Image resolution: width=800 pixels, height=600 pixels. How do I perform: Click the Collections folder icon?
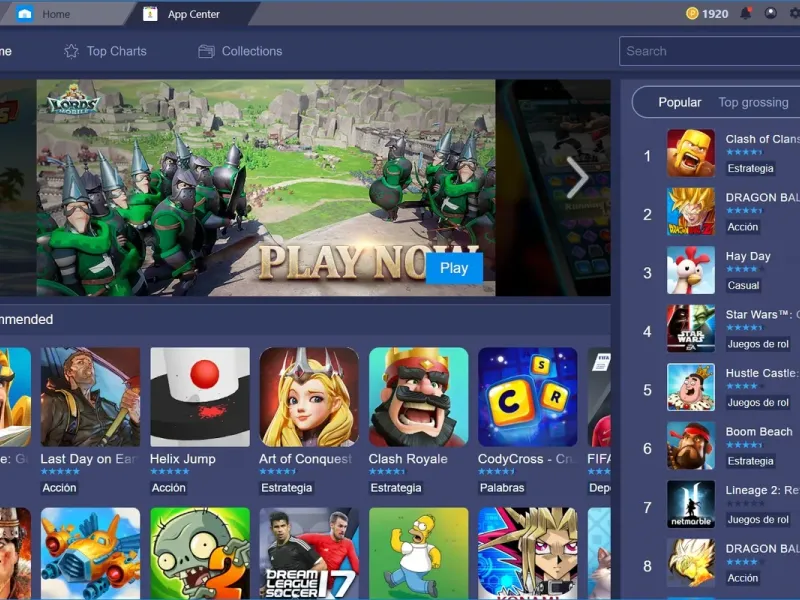click(x=206, y=51)
